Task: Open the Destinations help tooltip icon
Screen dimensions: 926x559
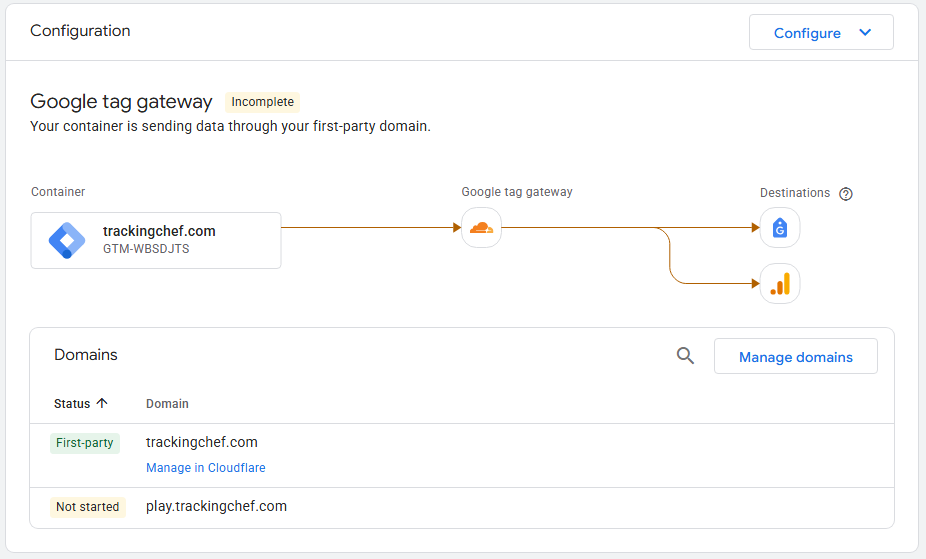Action: pos(846,194)
